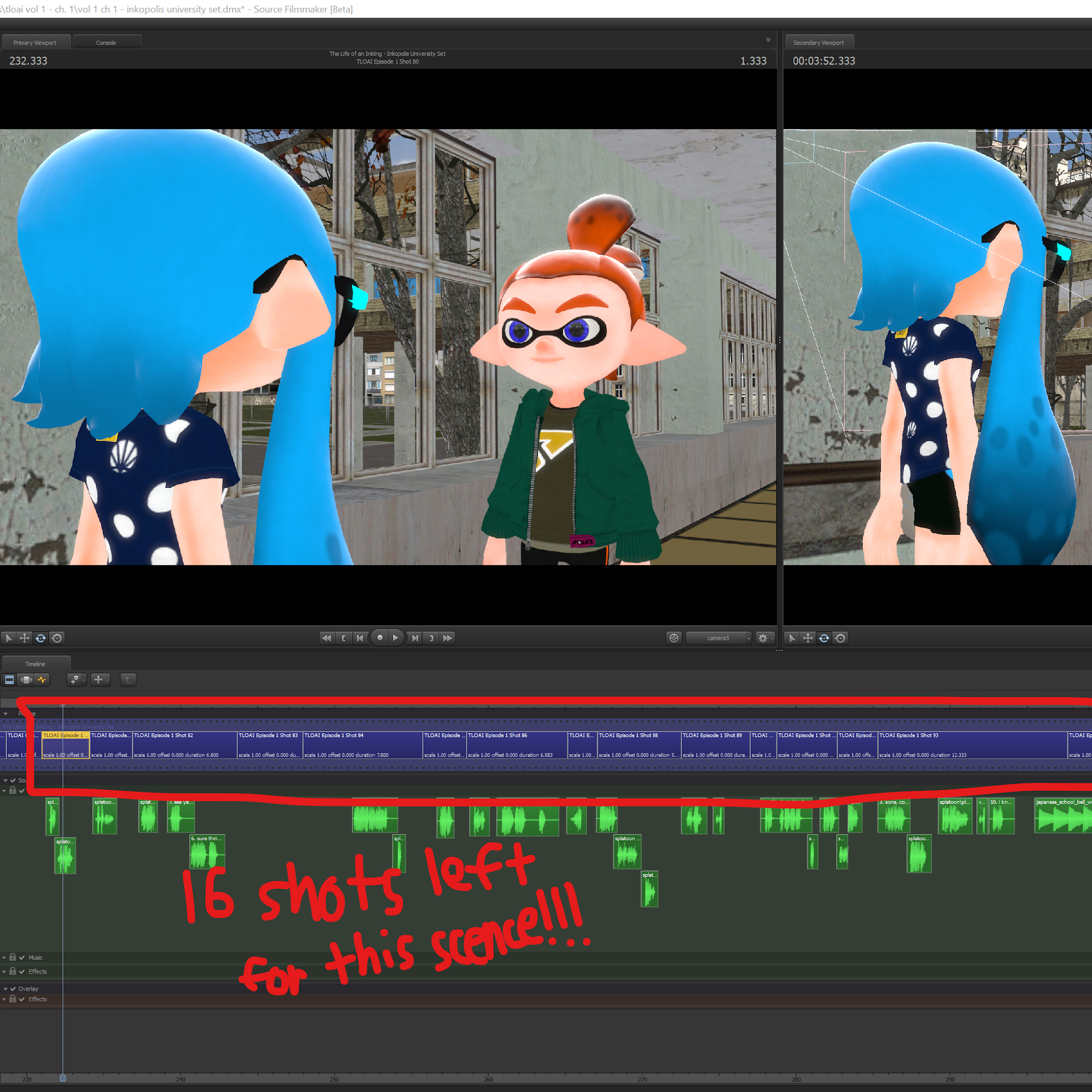Collapse the Music track row

click(x=4, y=958)
